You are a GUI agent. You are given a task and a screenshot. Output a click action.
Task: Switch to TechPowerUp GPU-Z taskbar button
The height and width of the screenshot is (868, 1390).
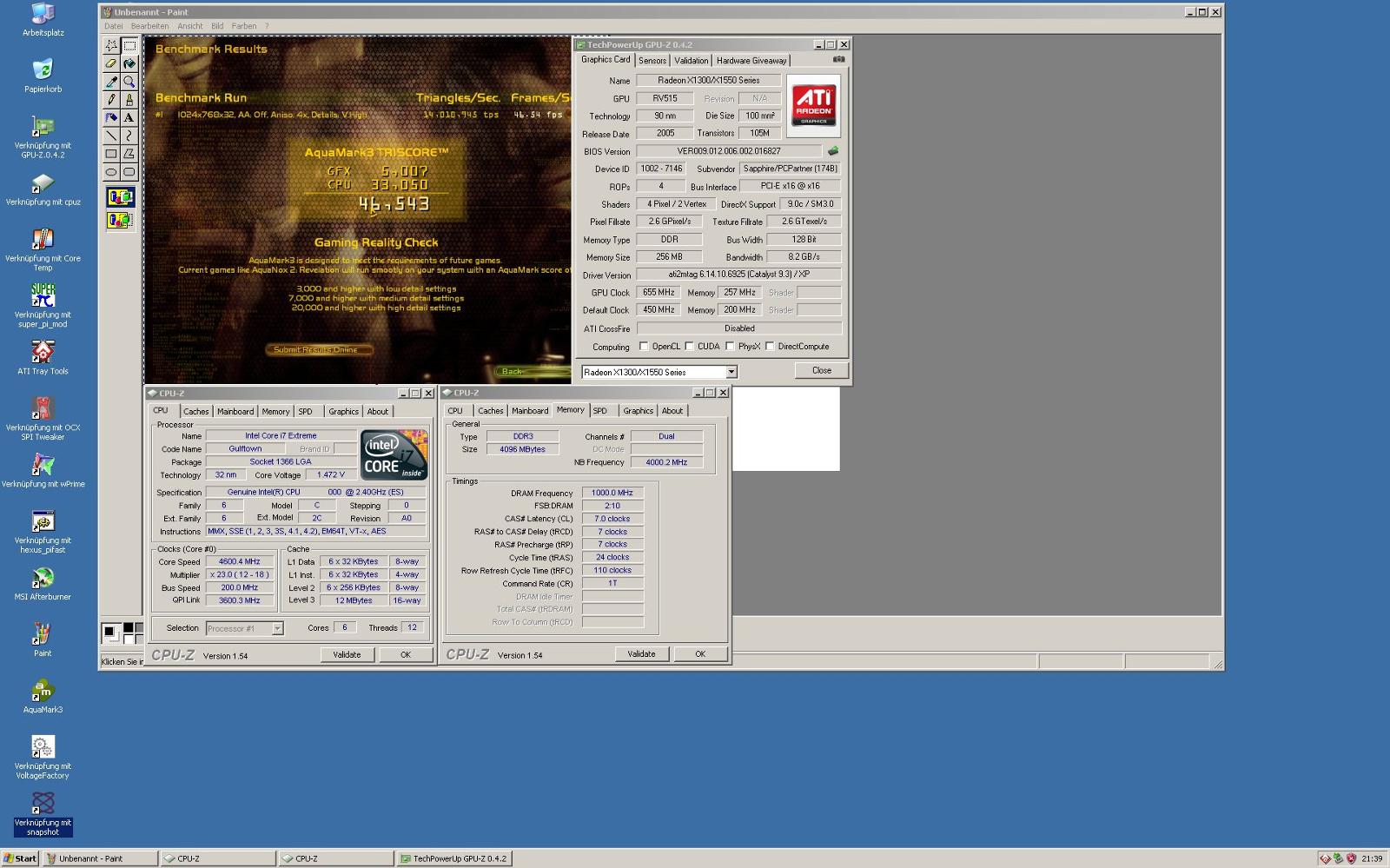[x=454, y=858]
